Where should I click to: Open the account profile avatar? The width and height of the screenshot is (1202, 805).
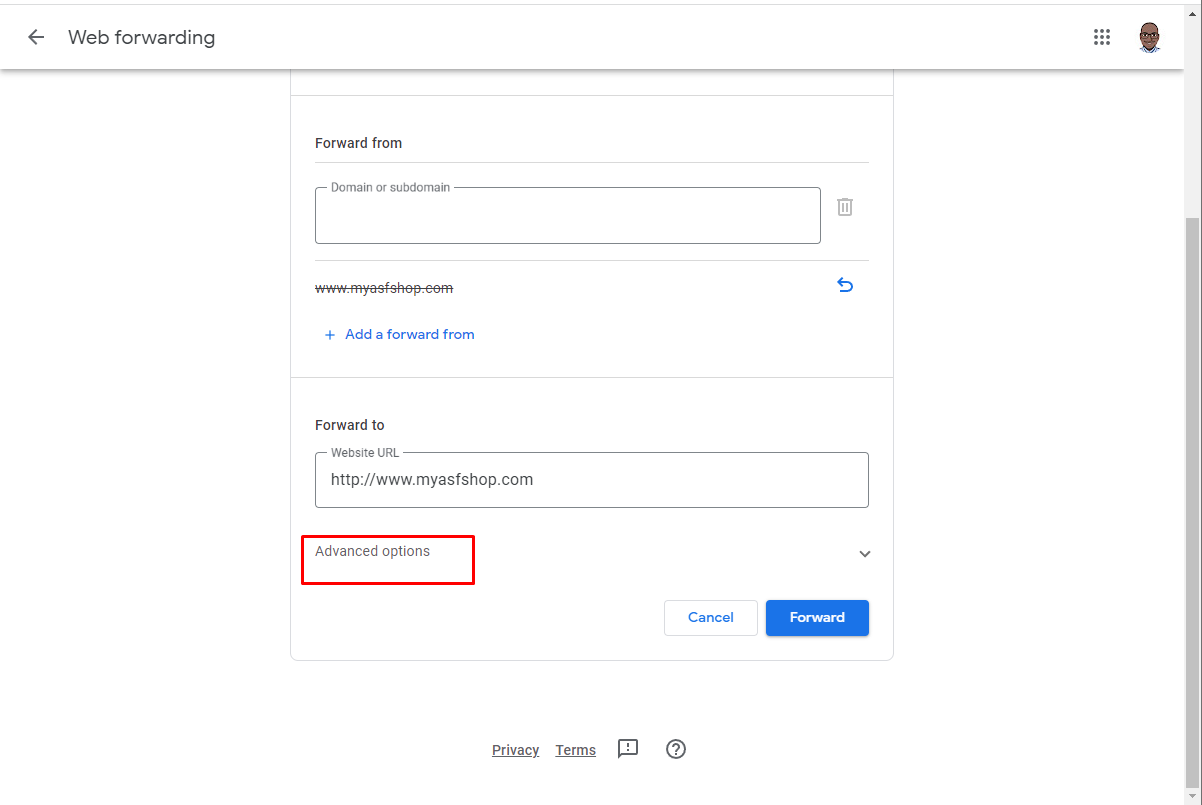[x=1150, y=37]
